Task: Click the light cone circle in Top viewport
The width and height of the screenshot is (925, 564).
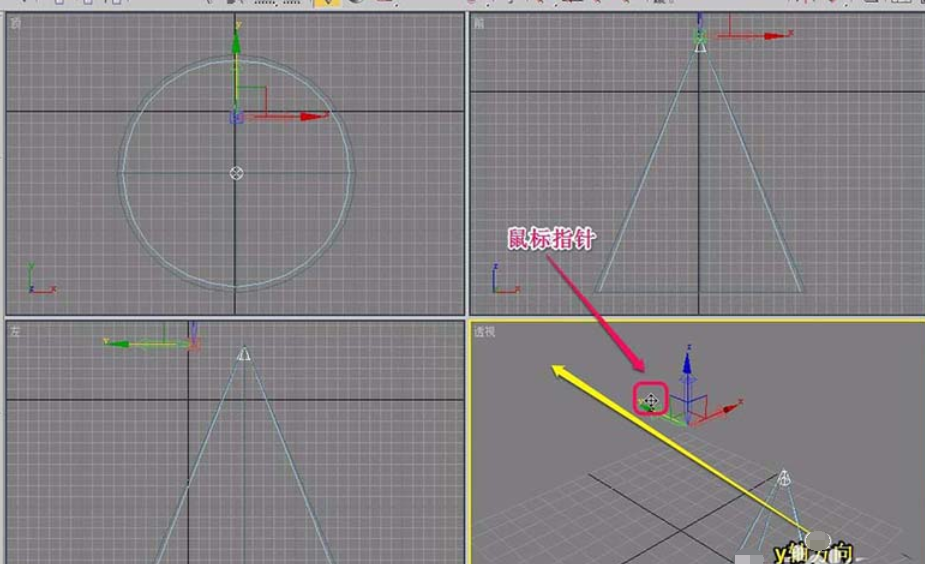Action: point(236,173)
